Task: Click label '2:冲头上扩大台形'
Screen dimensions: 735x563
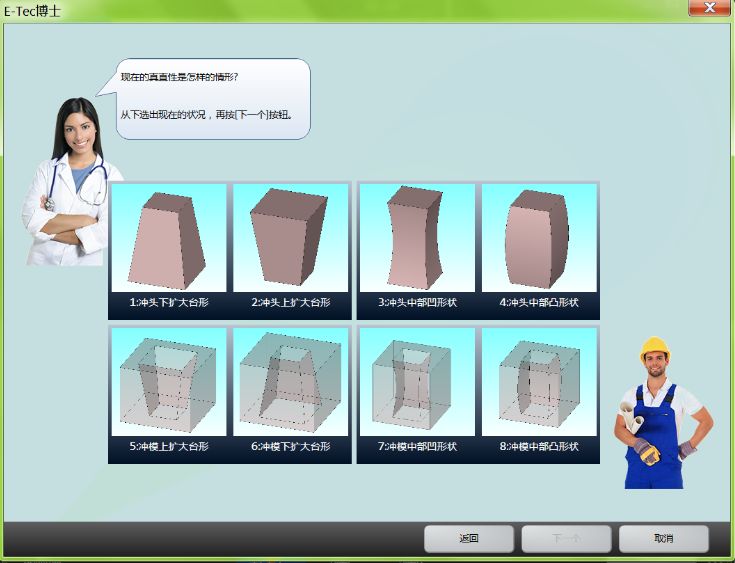Action: click(291, 302)
